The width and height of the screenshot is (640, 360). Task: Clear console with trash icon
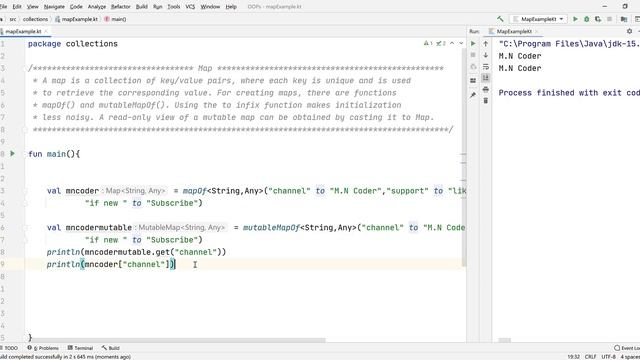(x=486, y=100)
